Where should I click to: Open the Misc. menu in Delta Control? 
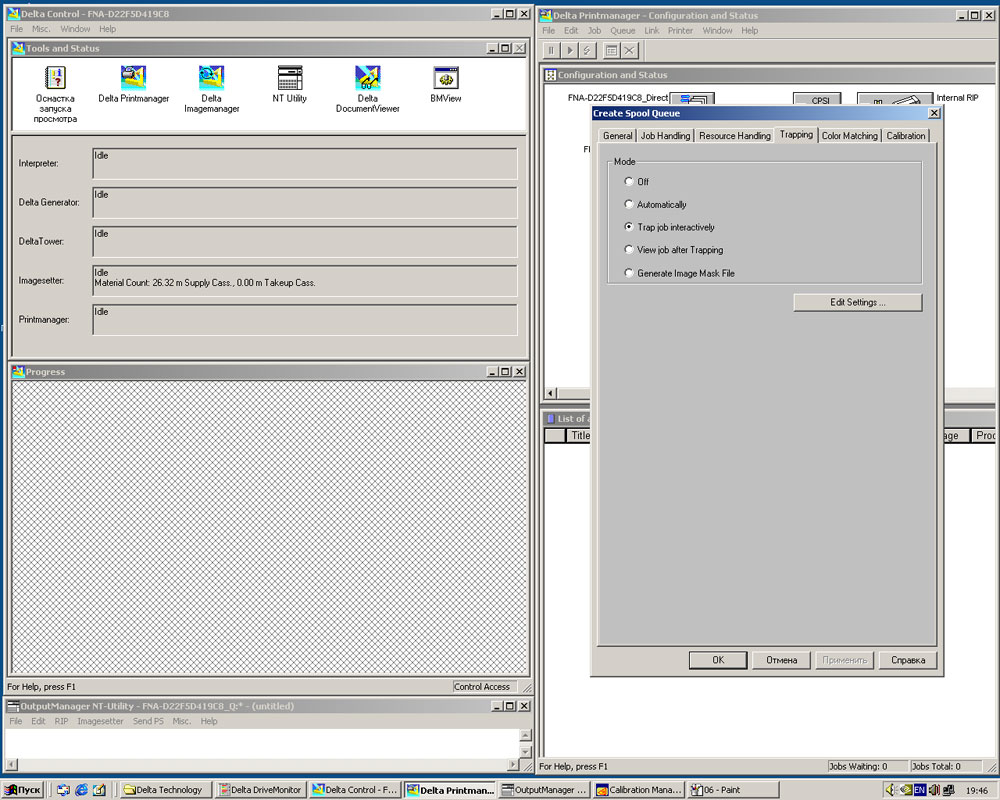(x=41, y=29)
